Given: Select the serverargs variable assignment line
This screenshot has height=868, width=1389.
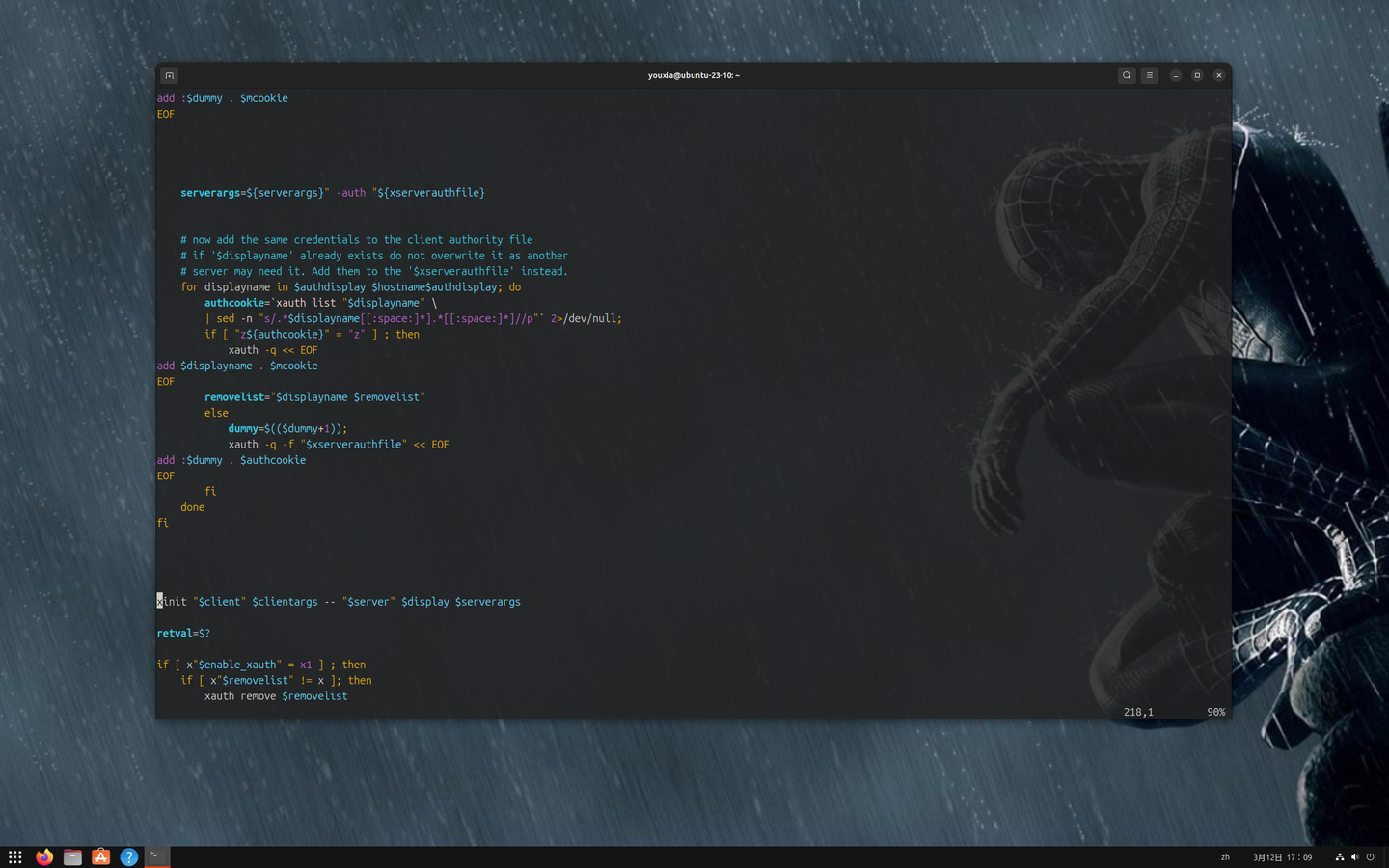Looking at the screenshot, I should tap(332, 192).
